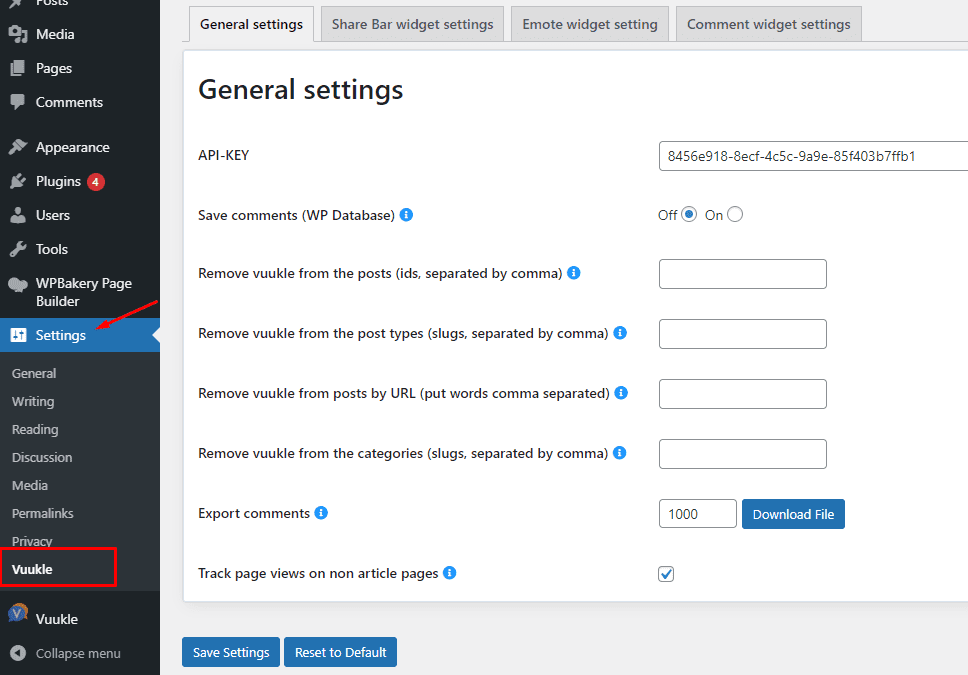Click the info icon for categories field

(x=620, y=453)
